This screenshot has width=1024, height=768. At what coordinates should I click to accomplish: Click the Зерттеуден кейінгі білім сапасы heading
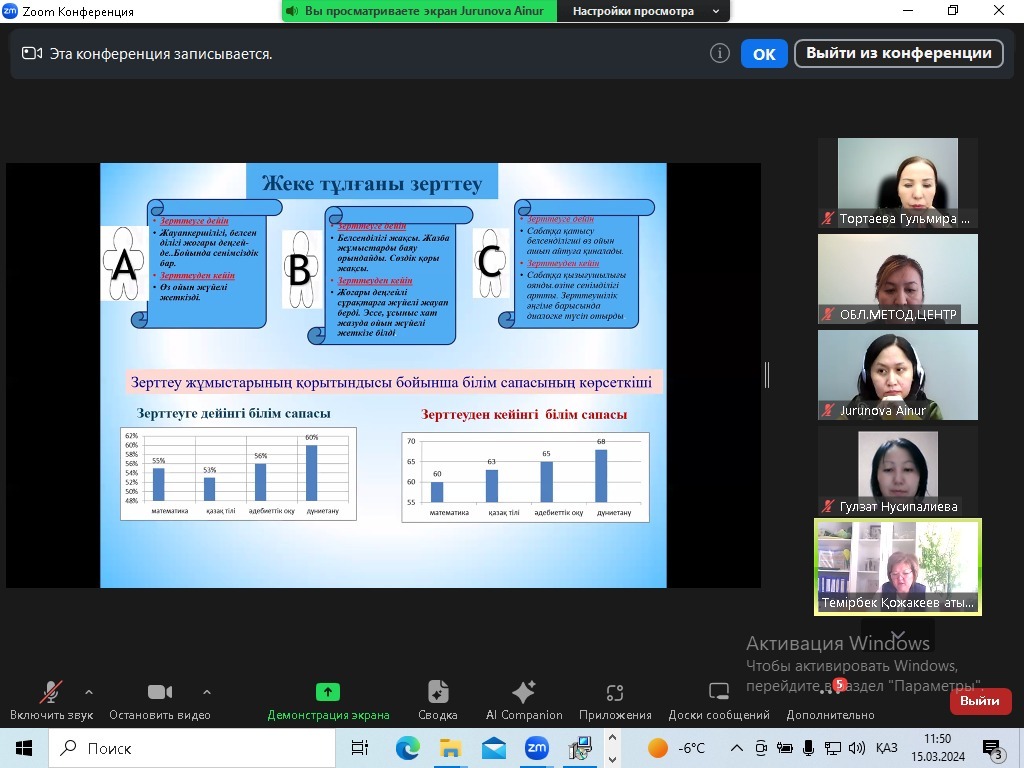(x=524, y=414)
